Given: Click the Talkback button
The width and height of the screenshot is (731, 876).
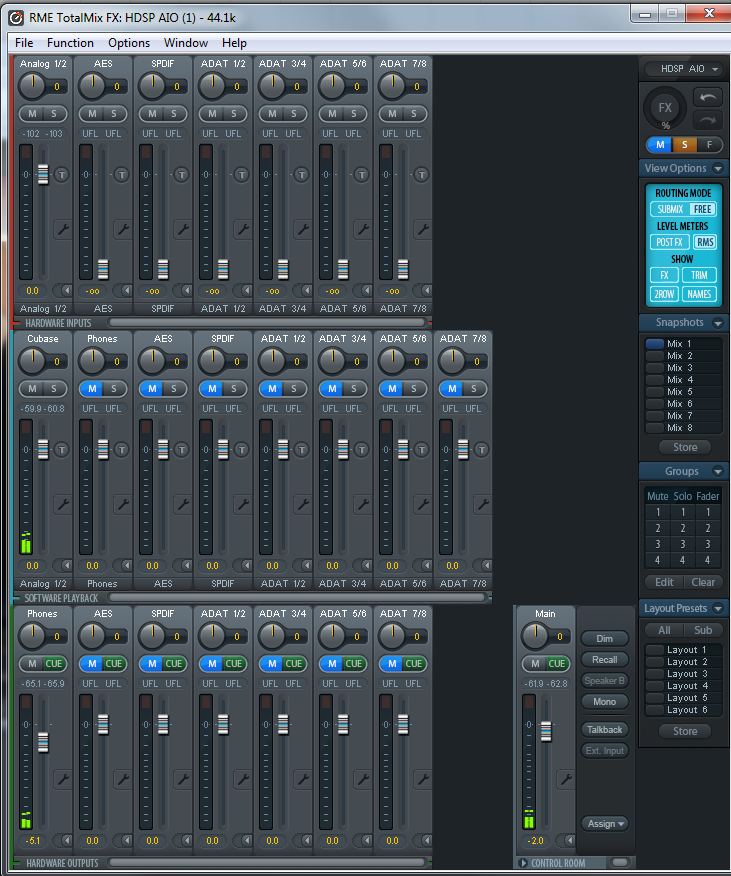Looking at the screenshot, I should 605,730.
